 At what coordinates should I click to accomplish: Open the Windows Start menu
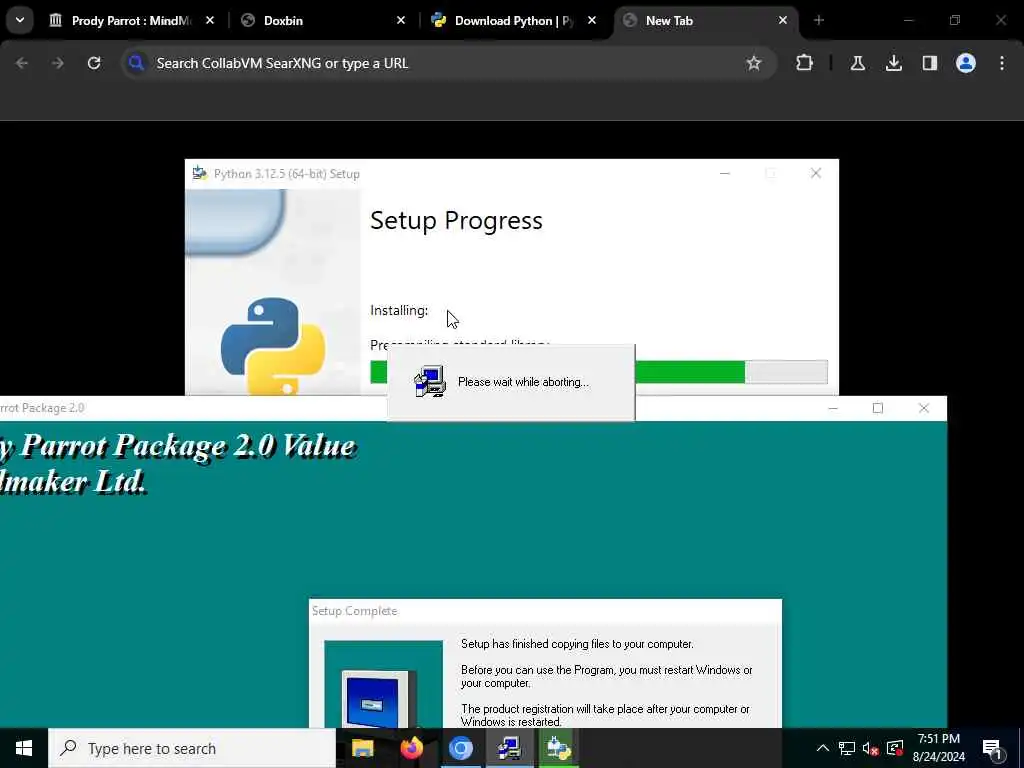tap(24, 748)
